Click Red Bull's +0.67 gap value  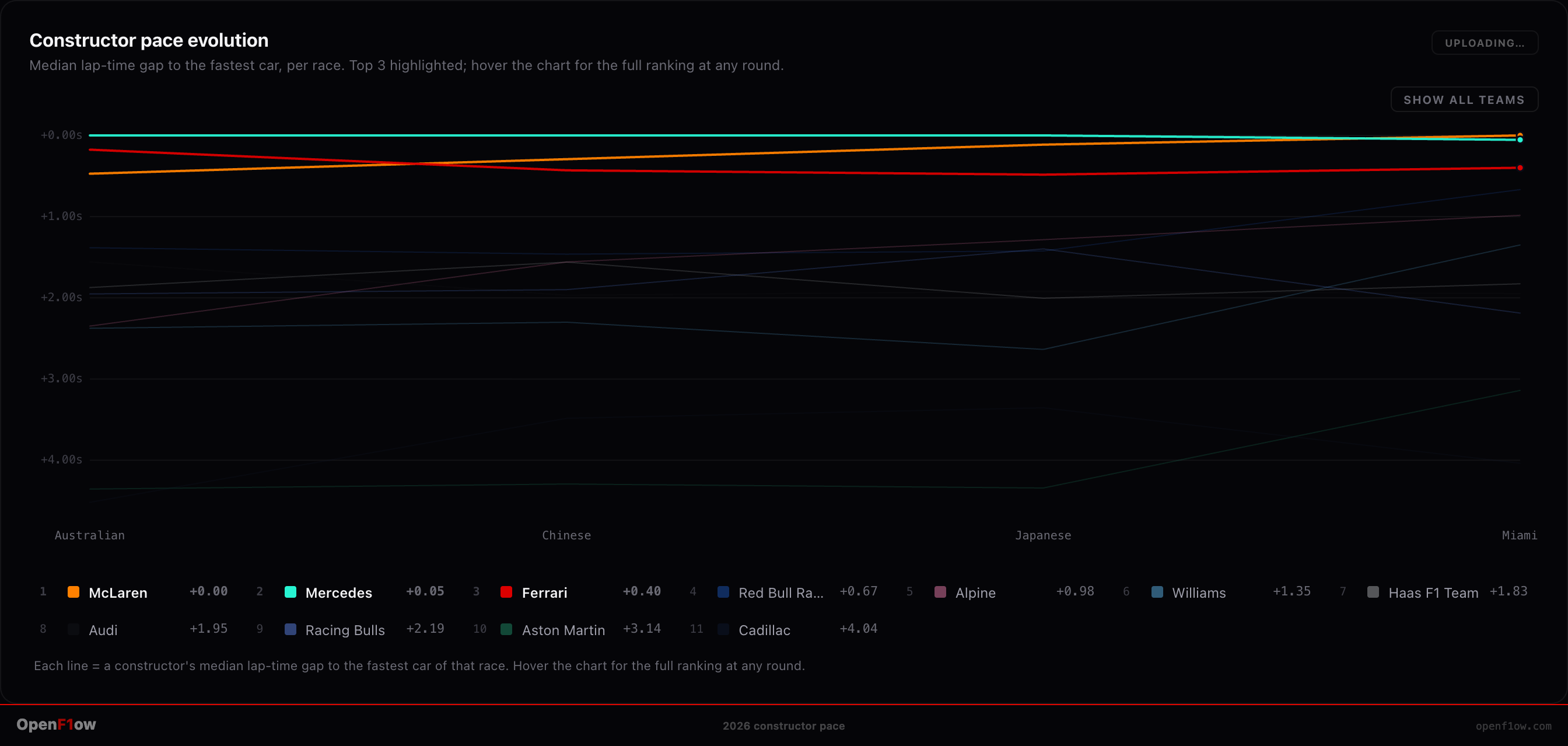pyautogui.click(x=859, y=591)
